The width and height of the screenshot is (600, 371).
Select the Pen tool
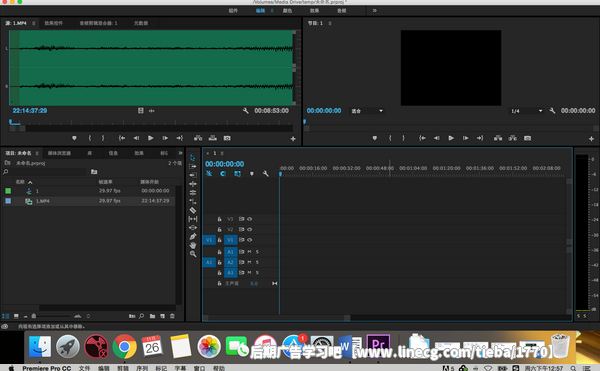click(x=193, y=236)
